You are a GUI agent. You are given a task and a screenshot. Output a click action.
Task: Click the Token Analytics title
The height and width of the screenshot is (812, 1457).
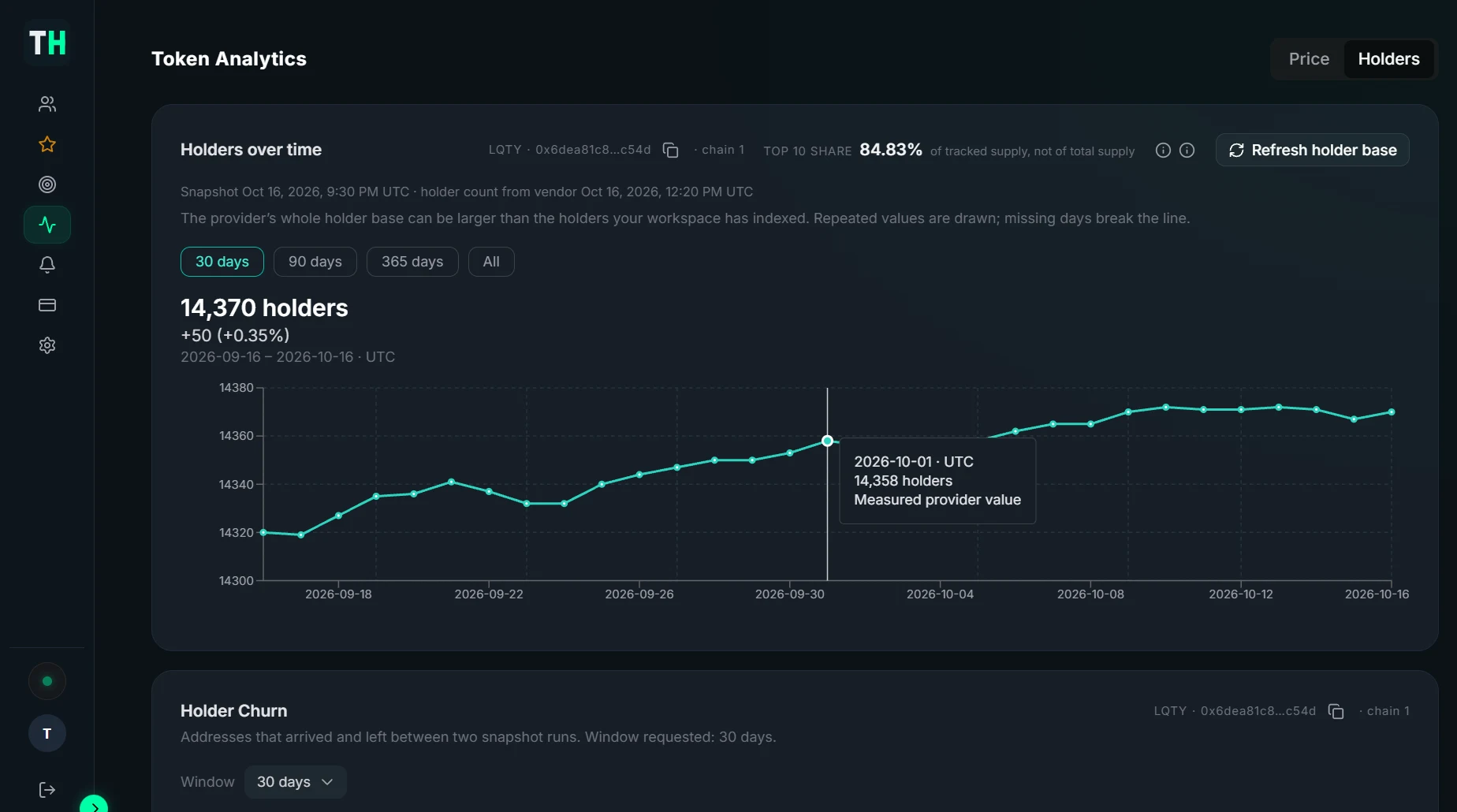pos(229,59)
